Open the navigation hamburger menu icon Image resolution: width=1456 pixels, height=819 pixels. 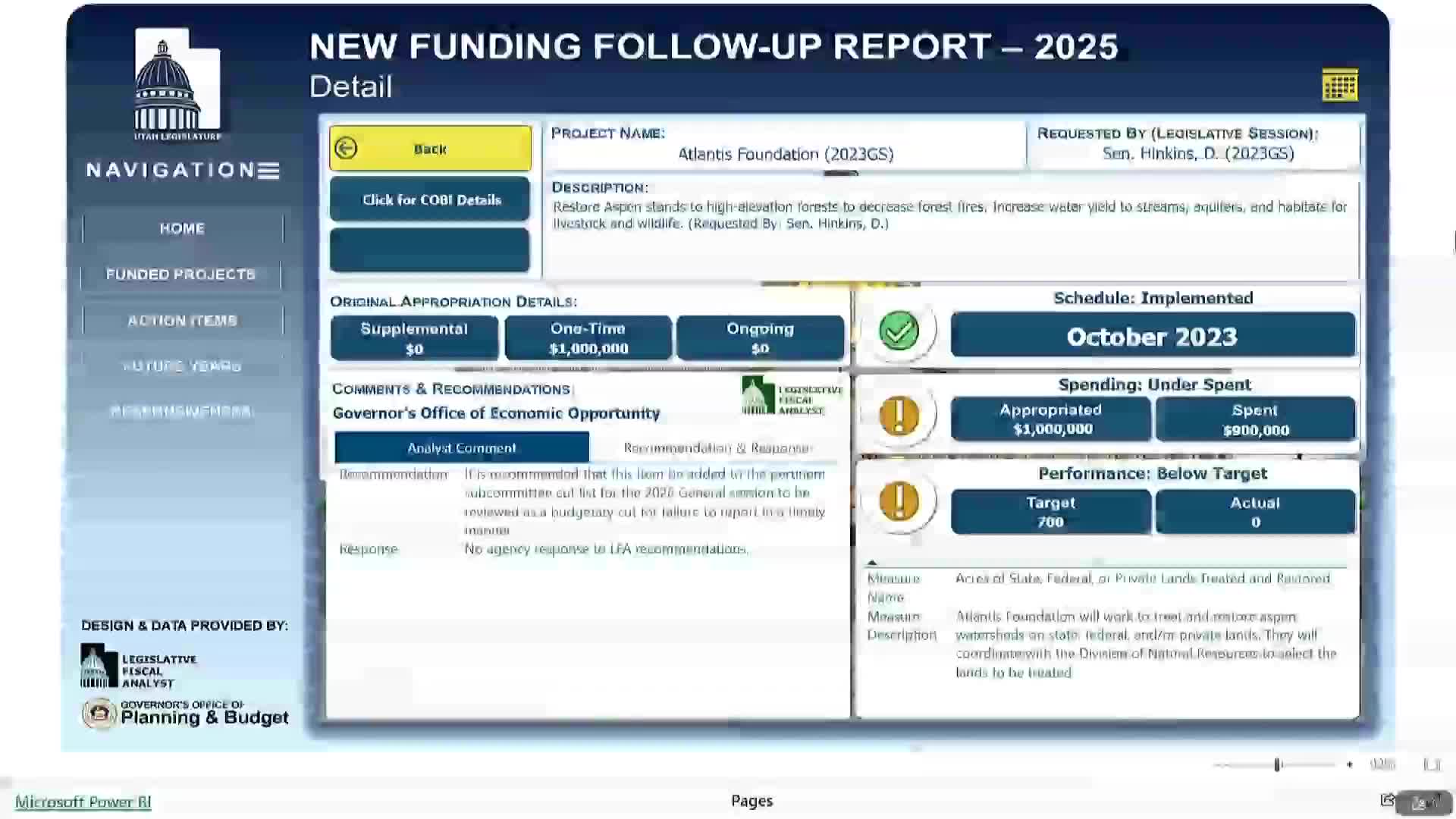268,171
